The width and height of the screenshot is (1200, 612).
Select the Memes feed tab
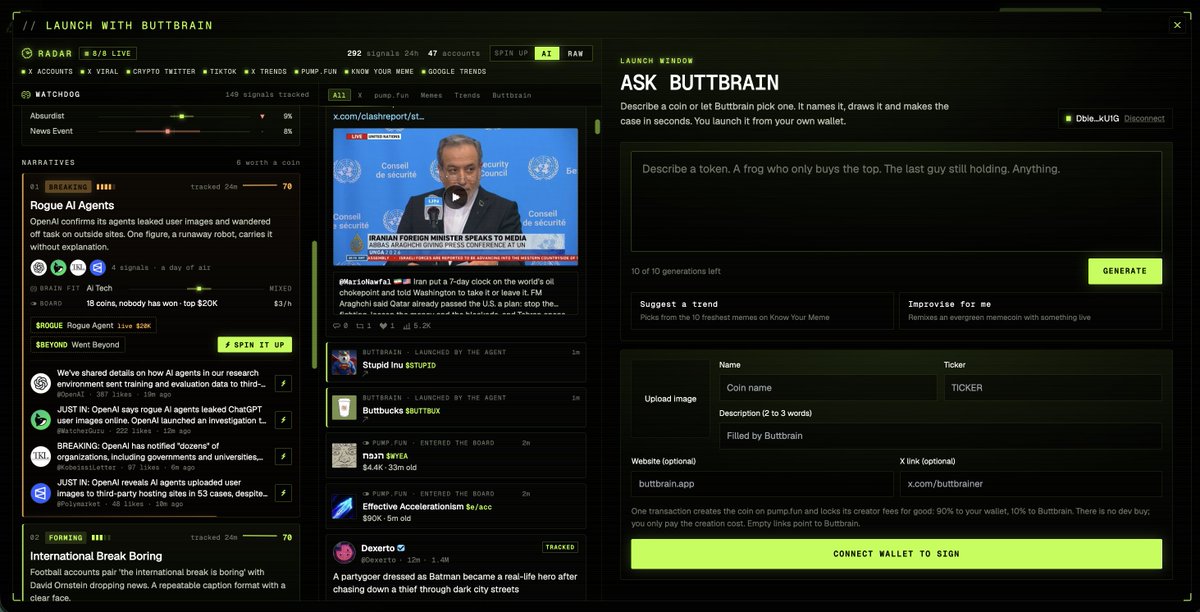pyautogui.click(x=431, y=95)
